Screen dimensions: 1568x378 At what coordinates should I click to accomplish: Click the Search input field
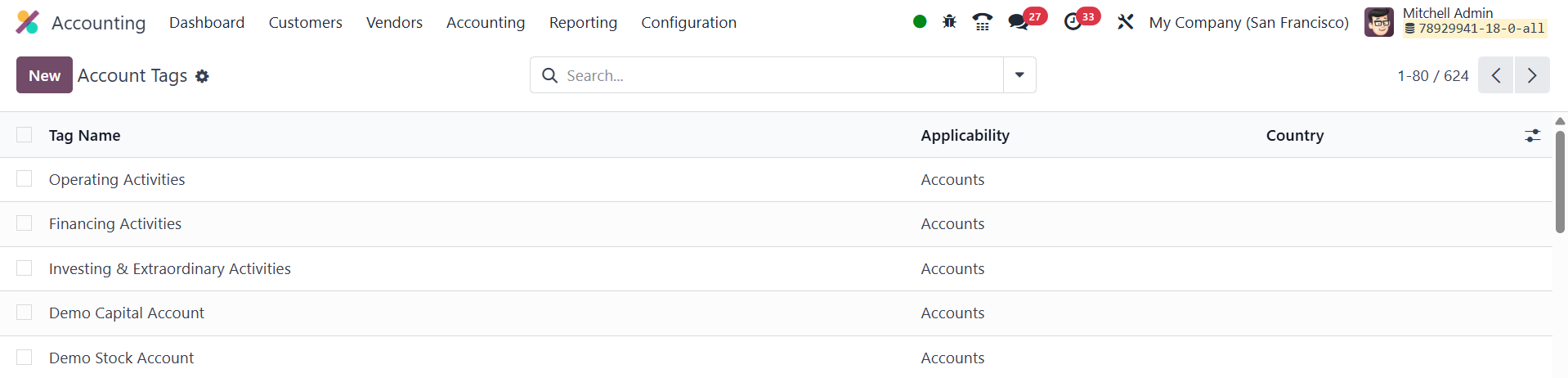click(x=777, y=75)
